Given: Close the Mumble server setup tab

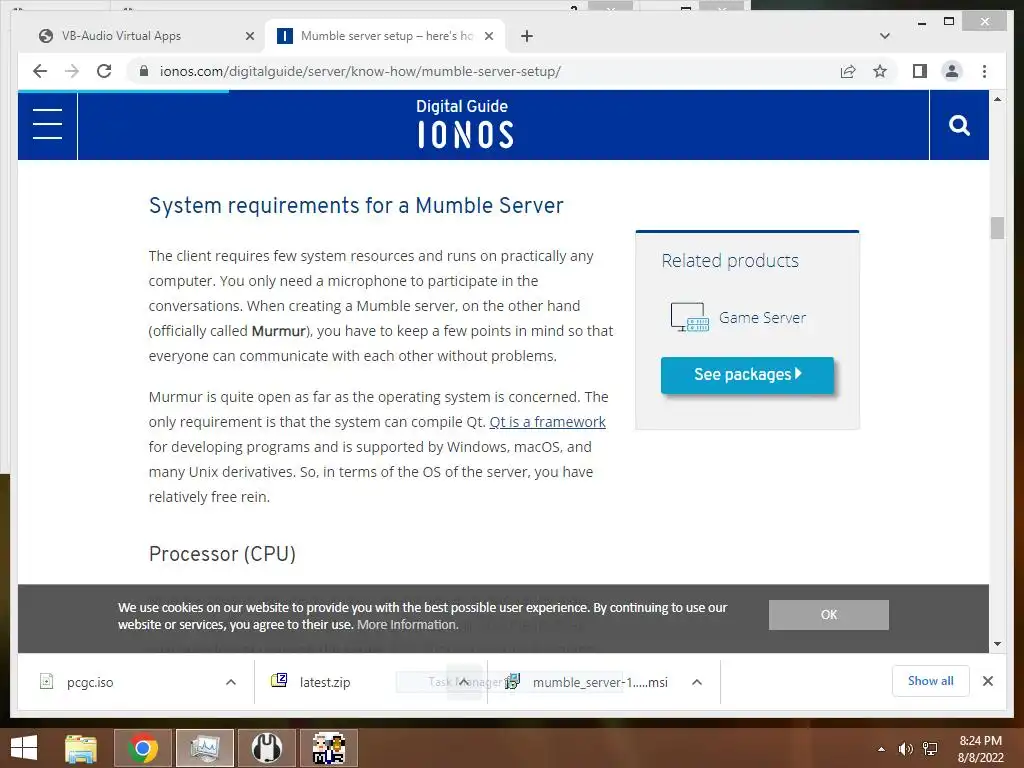Looking at the screenshot, I should [x=488, y=36].
